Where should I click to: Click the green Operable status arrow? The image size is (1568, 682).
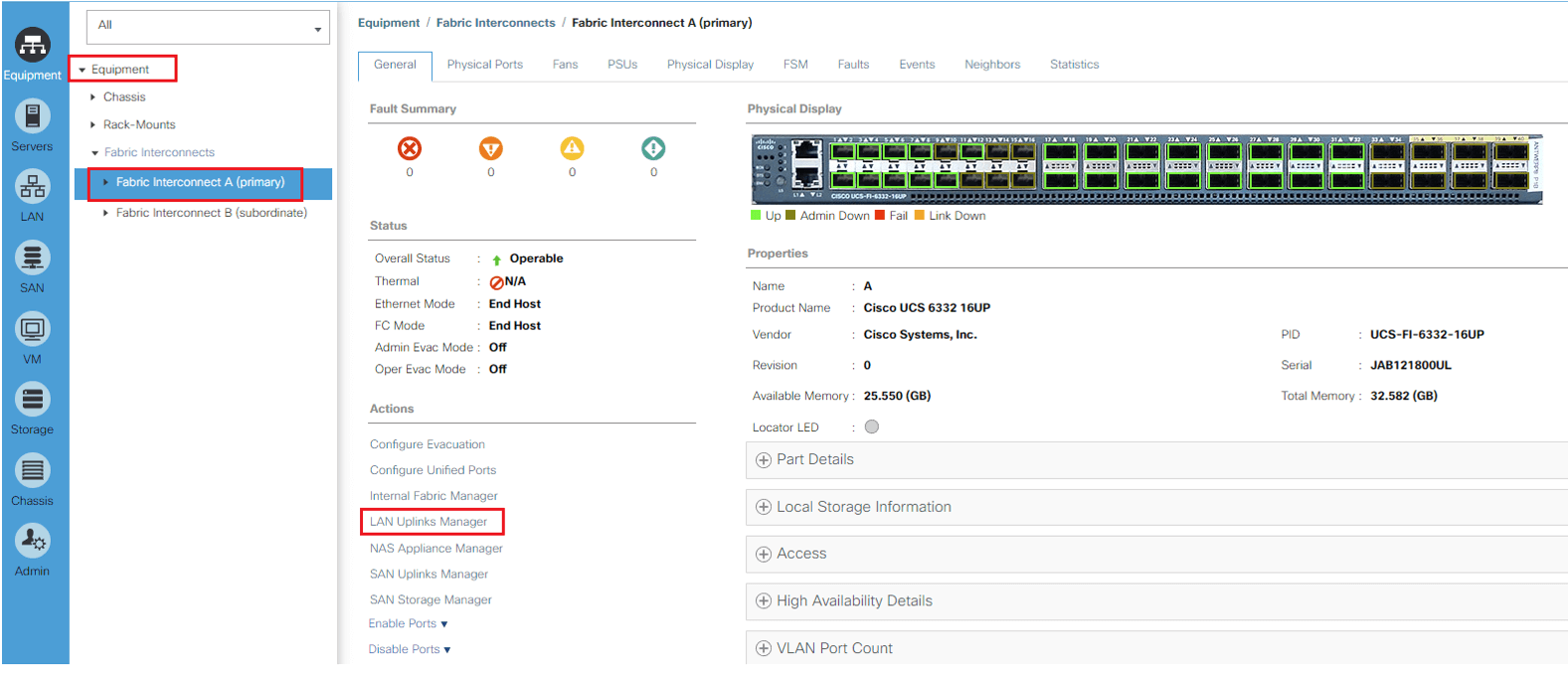[496, 259]
